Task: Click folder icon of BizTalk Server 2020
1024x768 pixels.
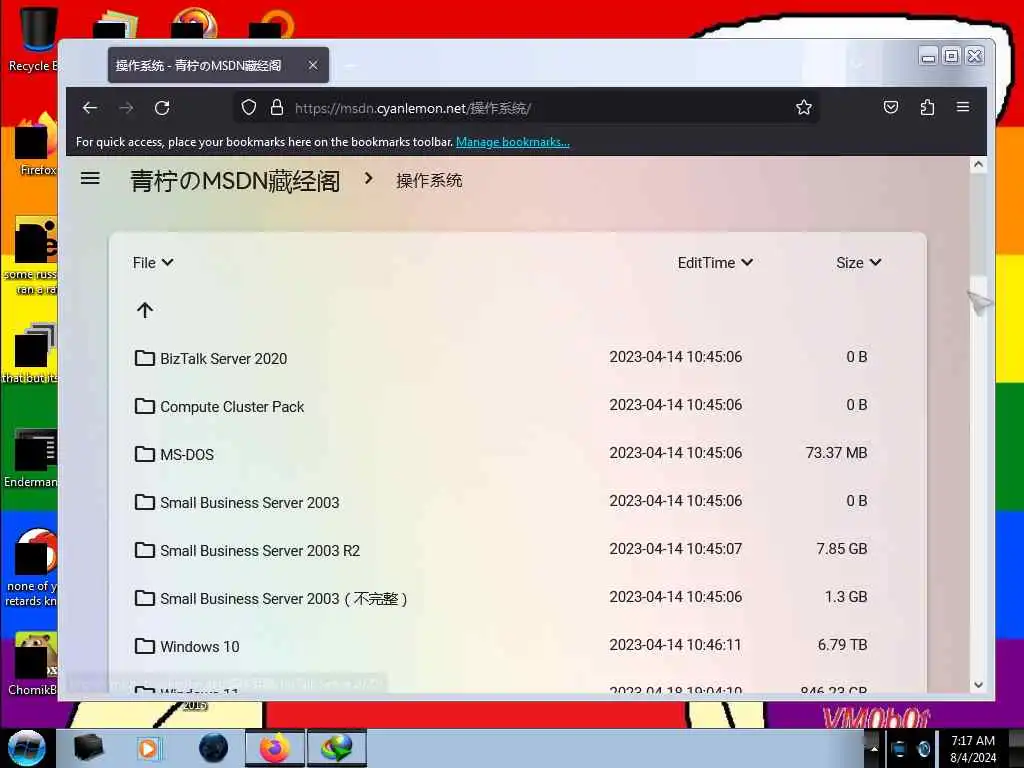Action: point(144,358)
